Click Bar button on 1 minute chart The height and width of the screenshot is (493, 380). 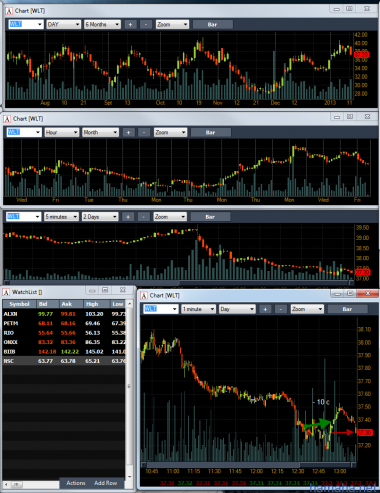pos(347,309)
